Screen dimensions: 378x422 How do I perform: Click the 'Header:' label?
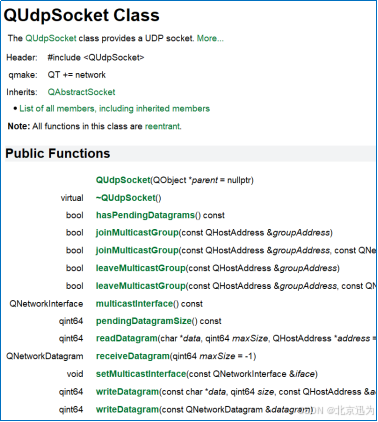22,58
